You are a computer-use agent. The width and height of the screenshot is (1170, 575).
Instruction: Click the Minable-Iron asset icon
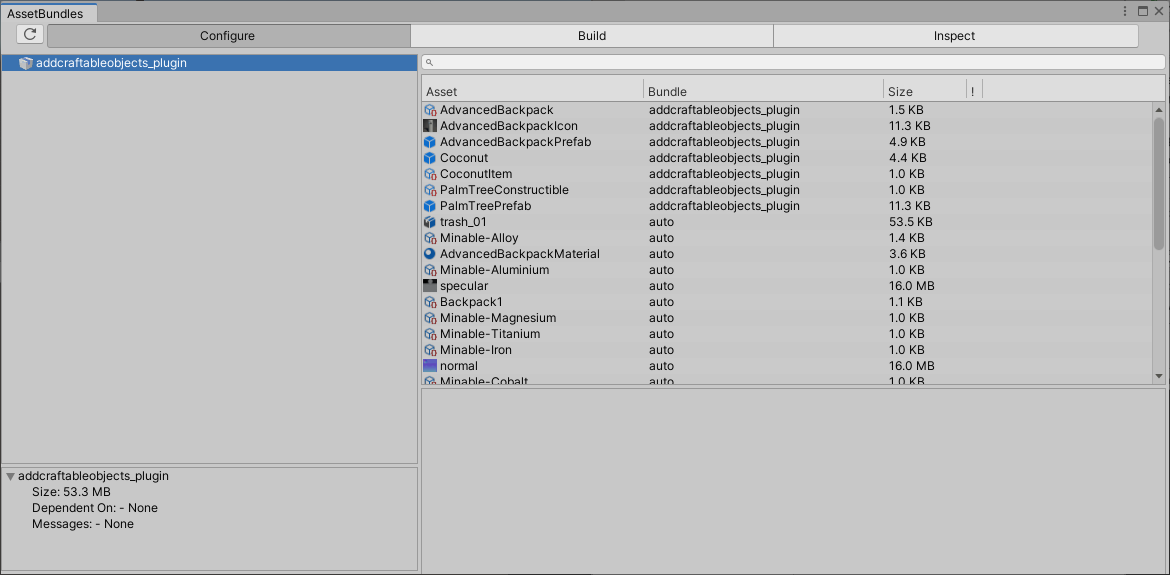pos(430,350)
